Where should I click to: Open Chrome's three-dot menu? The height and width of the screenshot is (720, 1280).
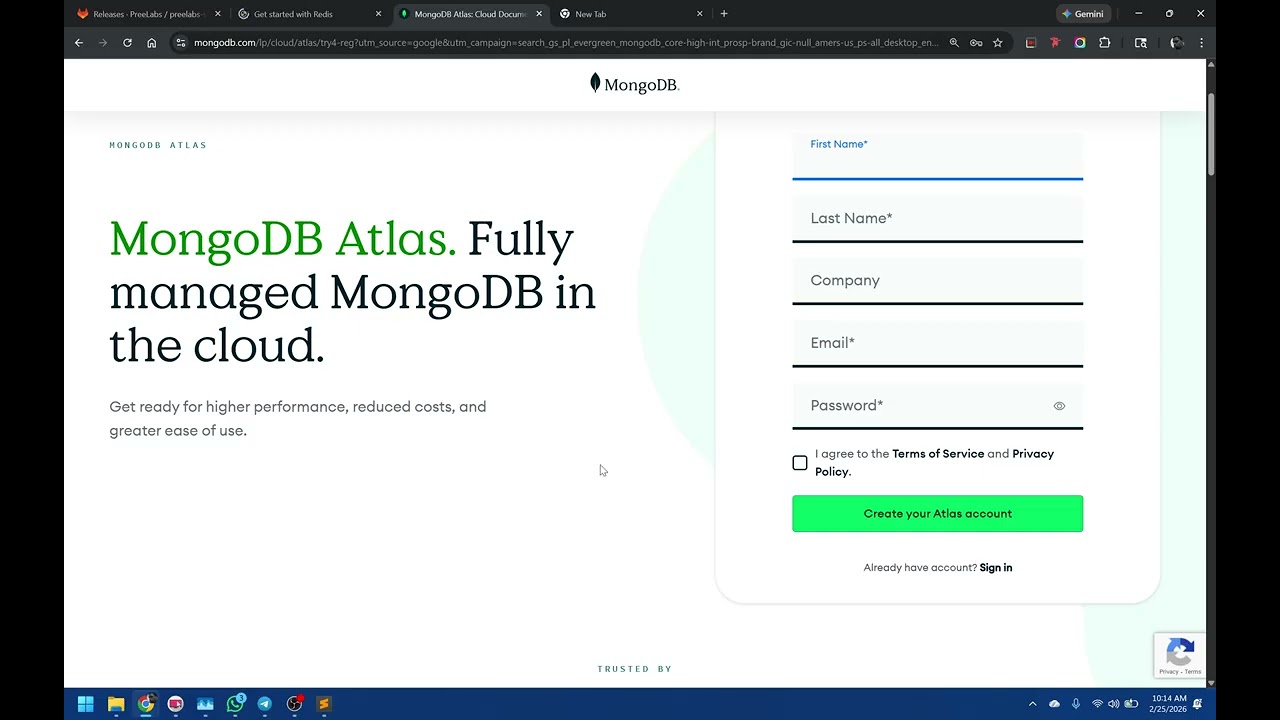coord(1201,43)
